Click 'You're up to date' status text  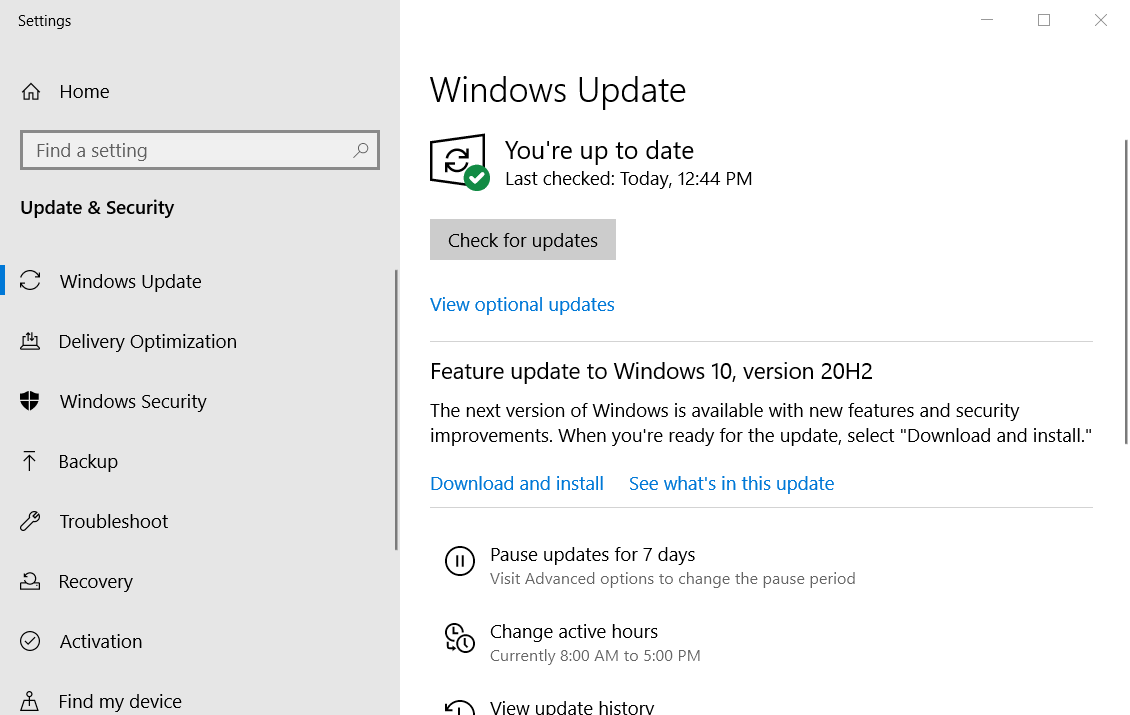(x=600, y=150)
